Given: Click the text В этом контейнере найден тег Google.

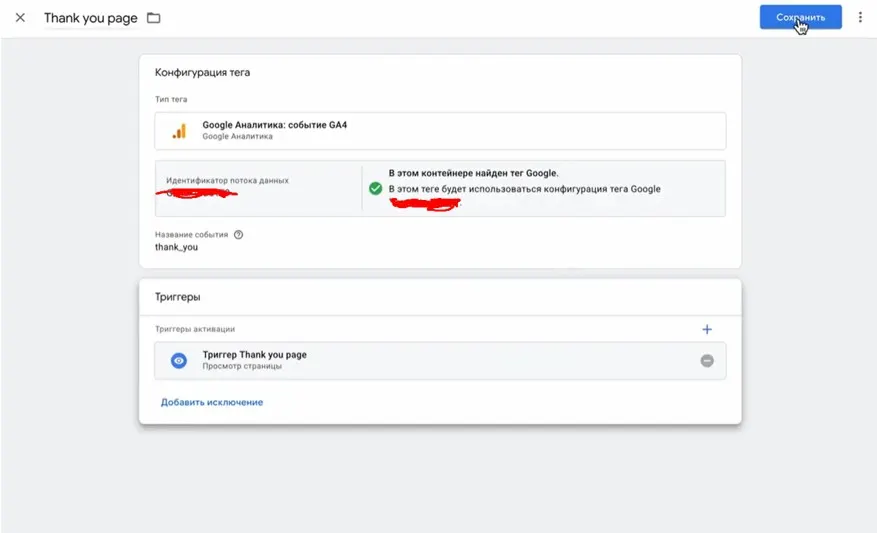Looking at the screenshot, I should coord(474,173).
